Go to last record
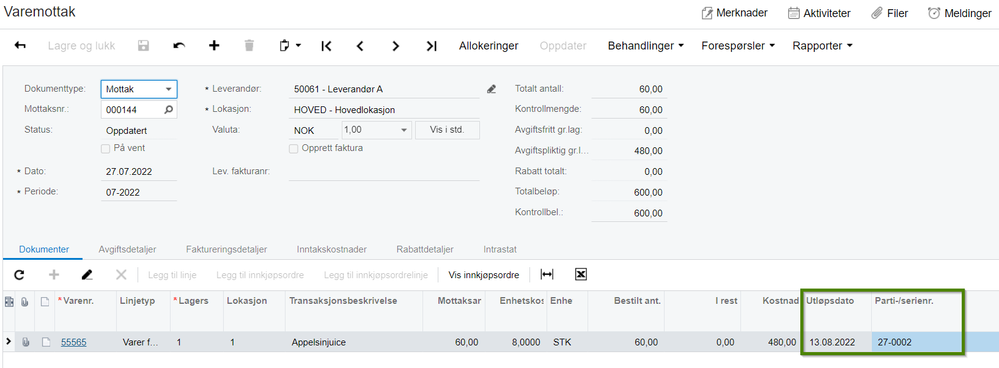Screen dimensions: 999x368 [431, 46]
